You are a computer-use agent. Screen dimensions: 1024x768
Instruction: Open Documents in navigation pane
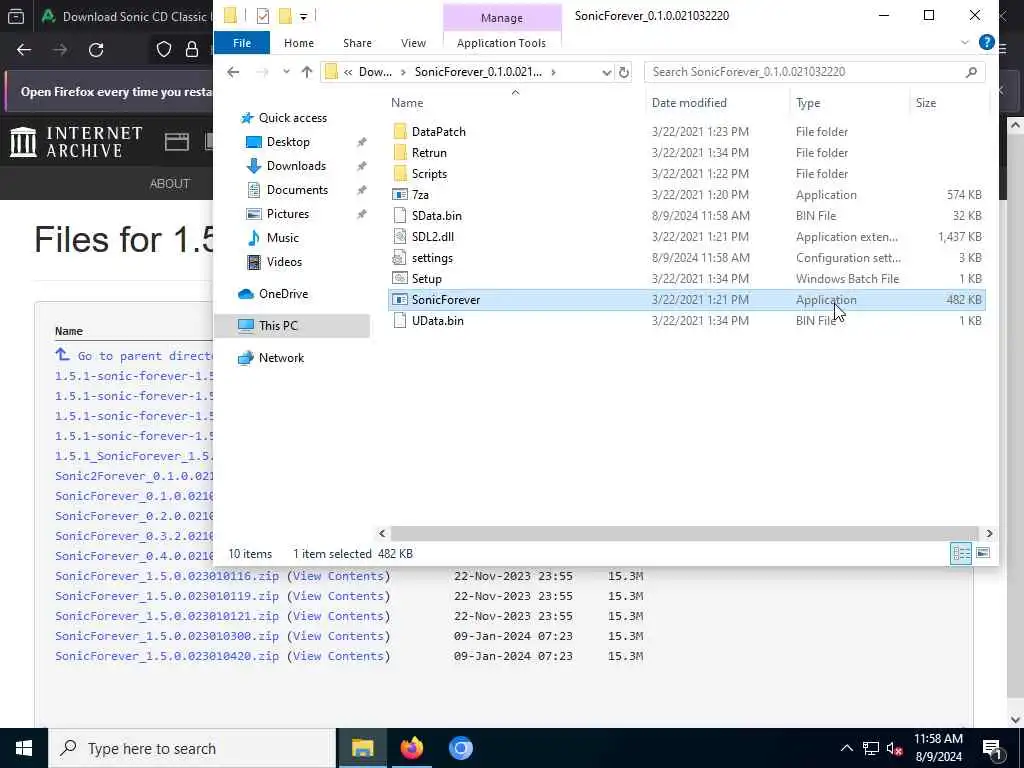297,189
